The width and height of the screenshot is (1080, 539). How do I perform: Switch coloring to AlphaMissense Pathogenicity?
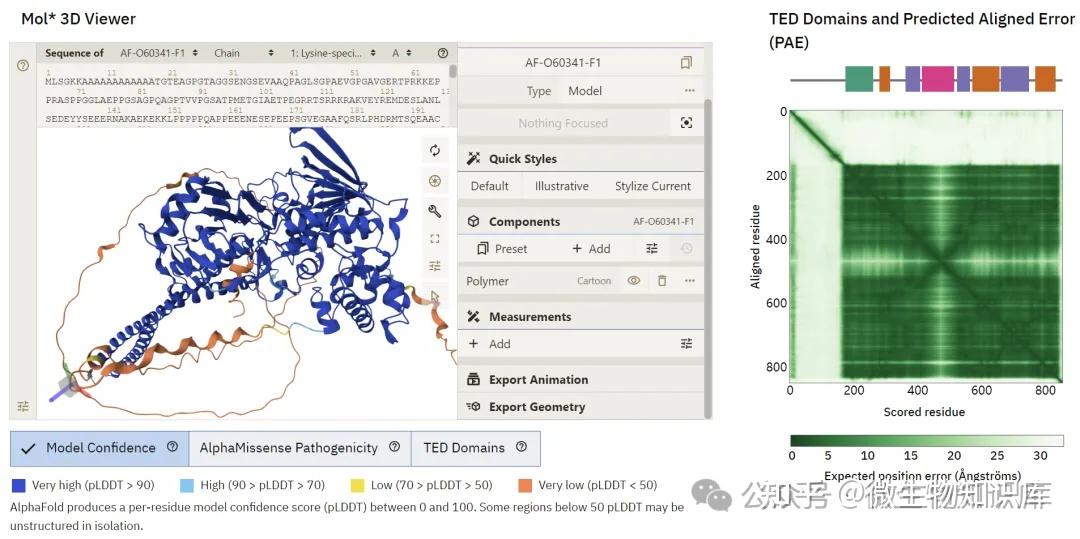(x=300, y=448)
